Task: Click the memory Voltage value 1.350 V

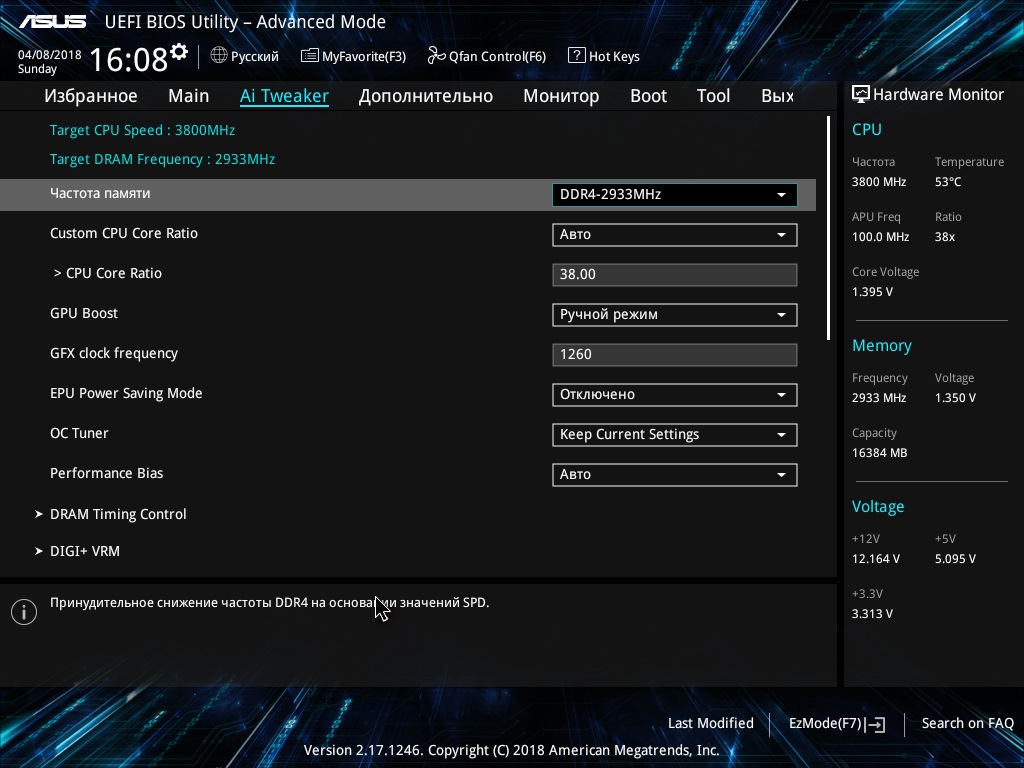Action: click(x=955, y=398)
